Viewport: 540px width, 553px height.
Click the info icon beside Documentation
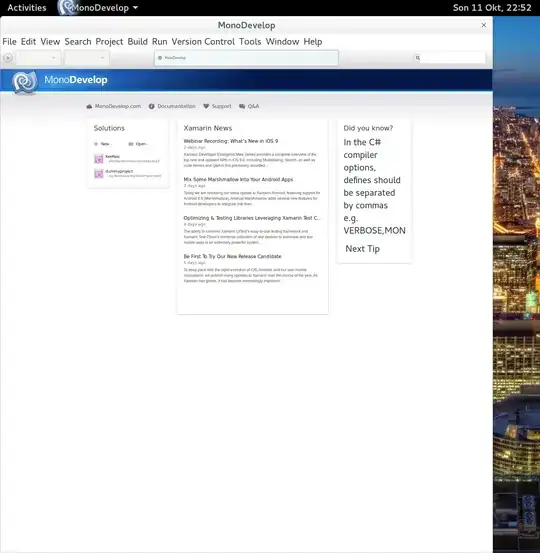(x=151, y=106)
